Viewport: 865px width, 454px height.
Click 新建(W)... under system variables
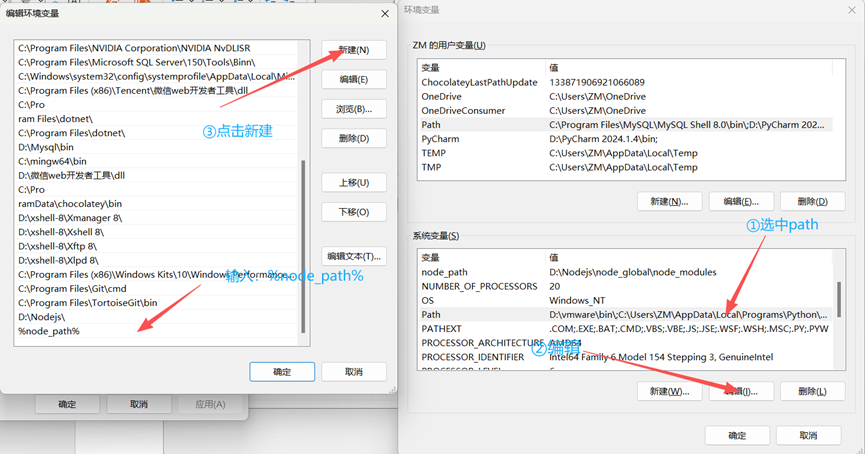point(669,391)
